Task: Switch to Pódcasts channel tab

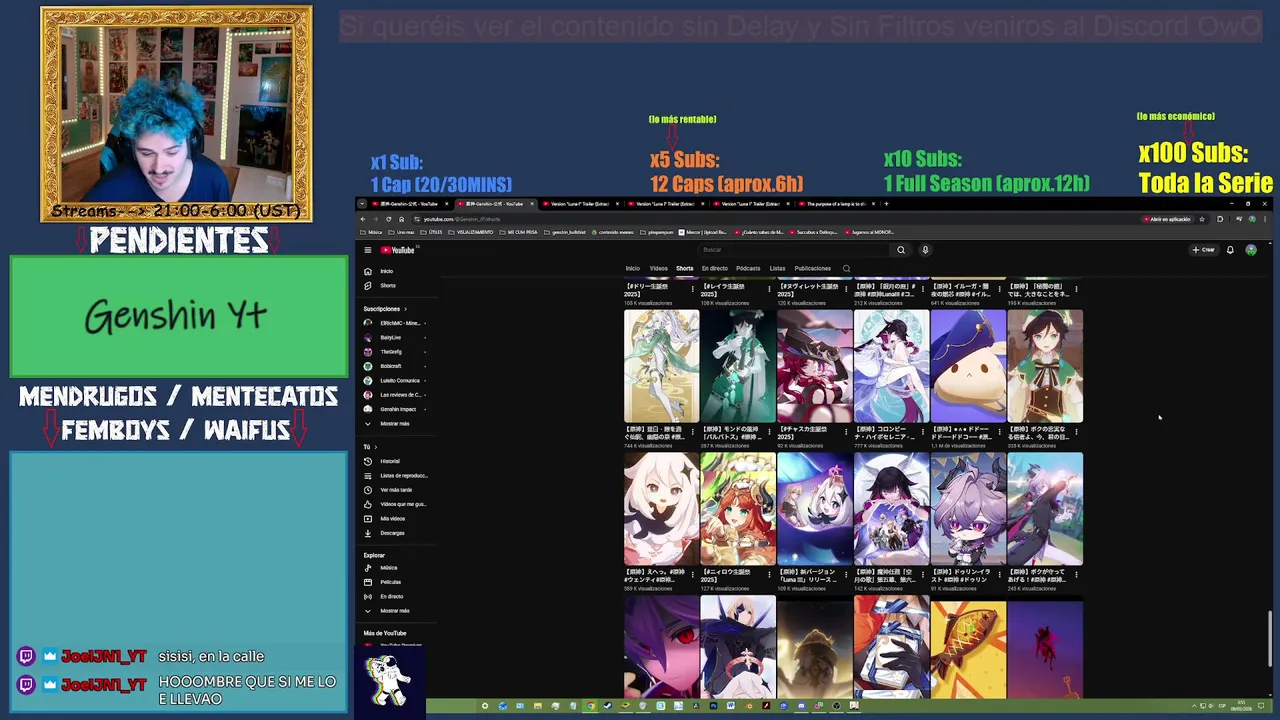Action: 748,268
